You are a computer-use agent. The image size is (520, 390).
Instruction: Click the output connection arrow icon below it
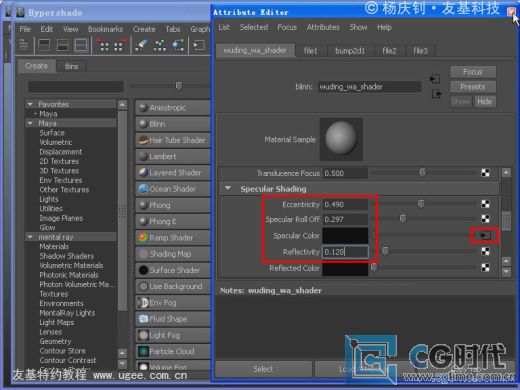point(437,94)
